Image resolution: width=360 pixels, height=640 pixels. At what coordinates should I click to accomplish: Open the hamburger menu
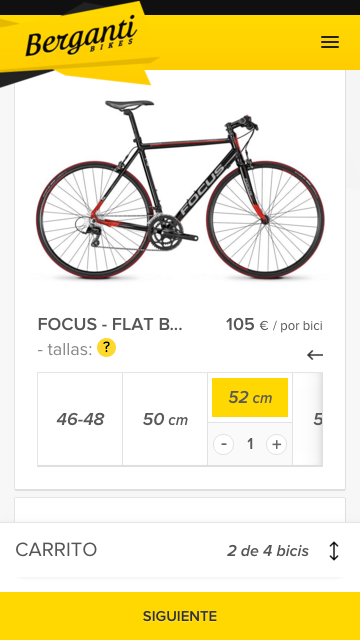330,42
